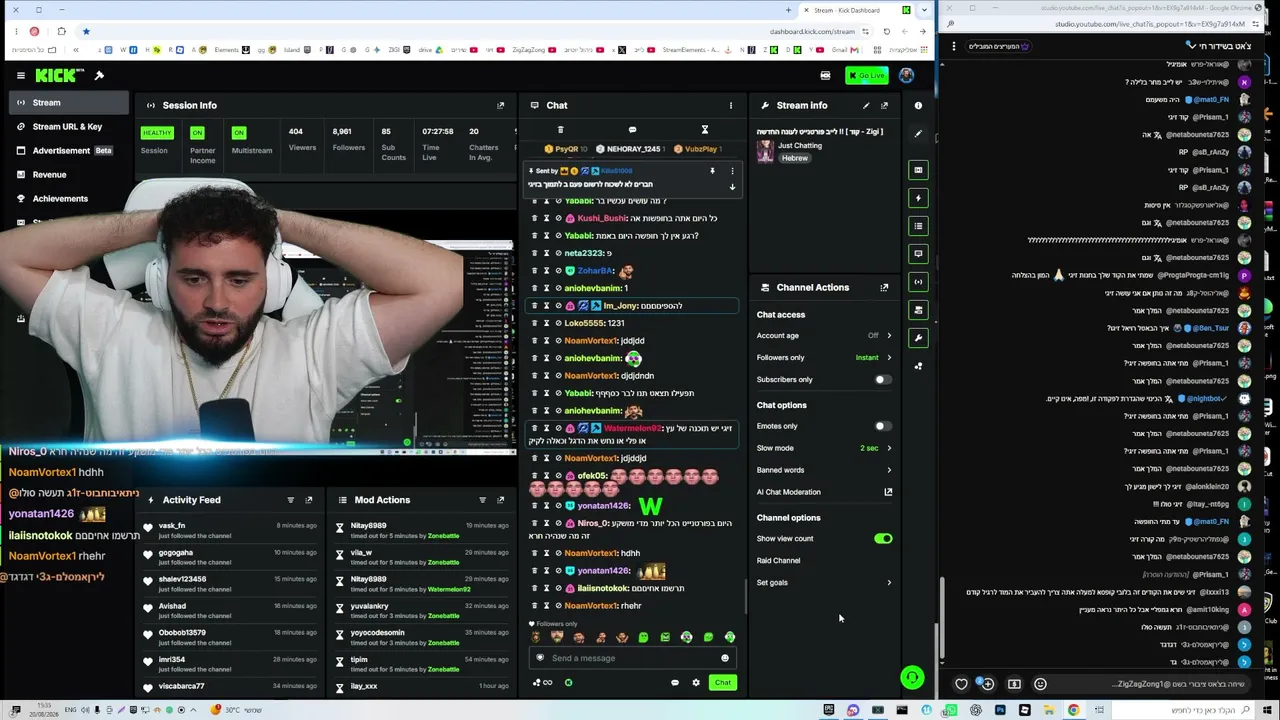Image resolution: width=1280 pixels, height=720 pixels.
Task: Pop out the Session Info panel
Action: click(x=501, y=105)
